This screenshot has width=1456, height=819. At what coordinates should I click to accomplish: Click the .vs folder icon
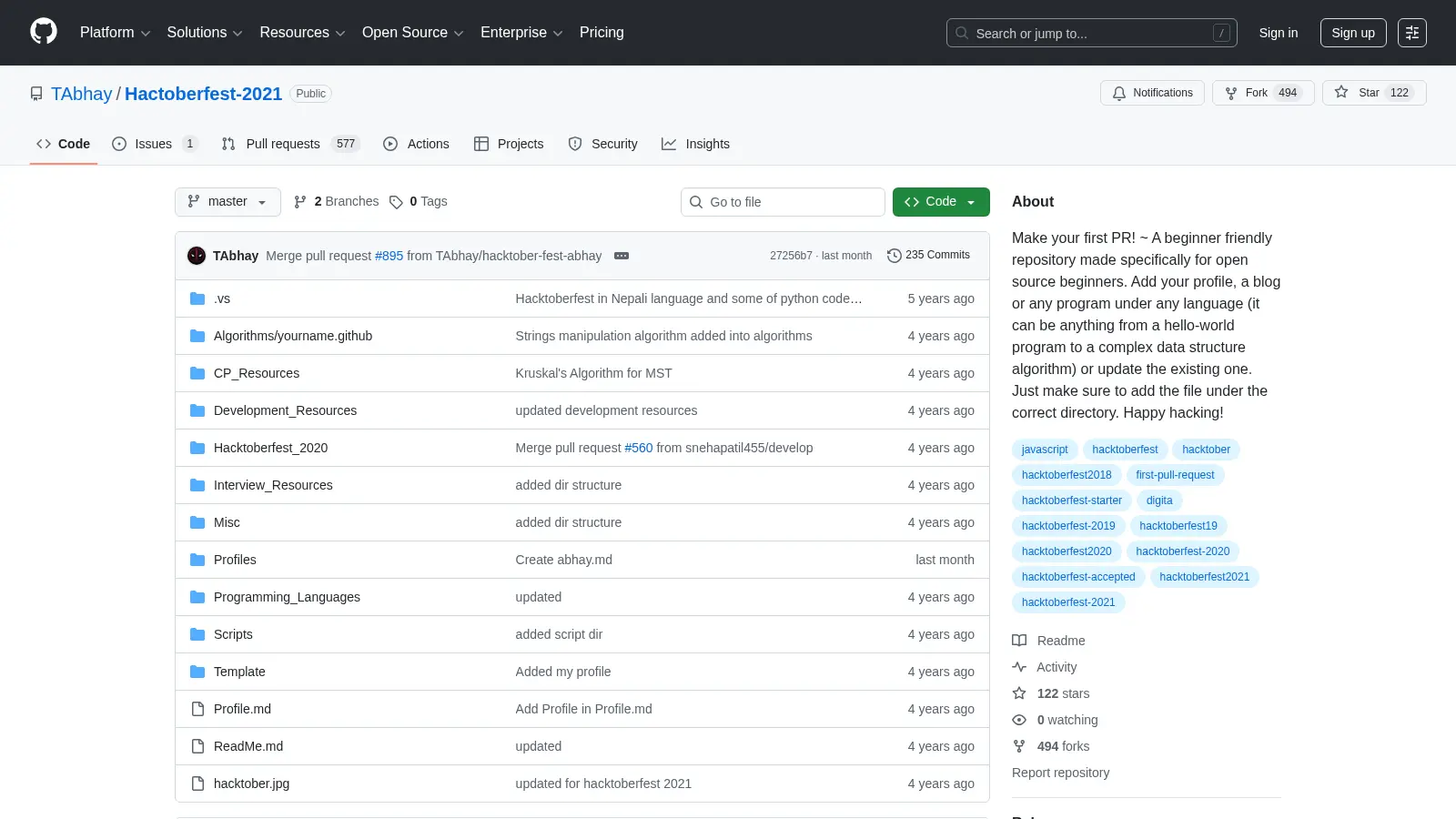point(197,298)
